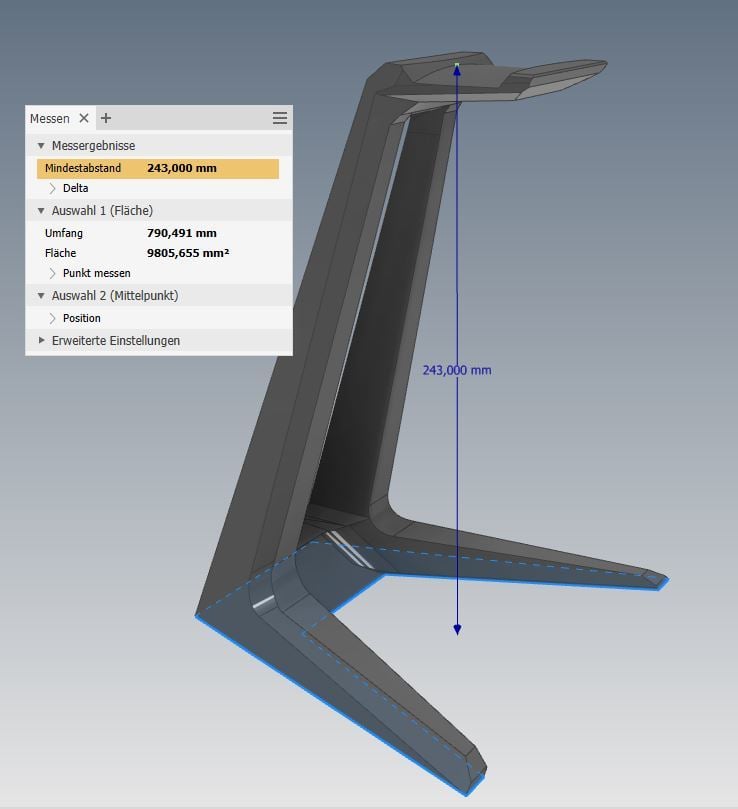Open the Messen panel hamburger menu
The height and width of the screenshot is (809, 738).
280,118
